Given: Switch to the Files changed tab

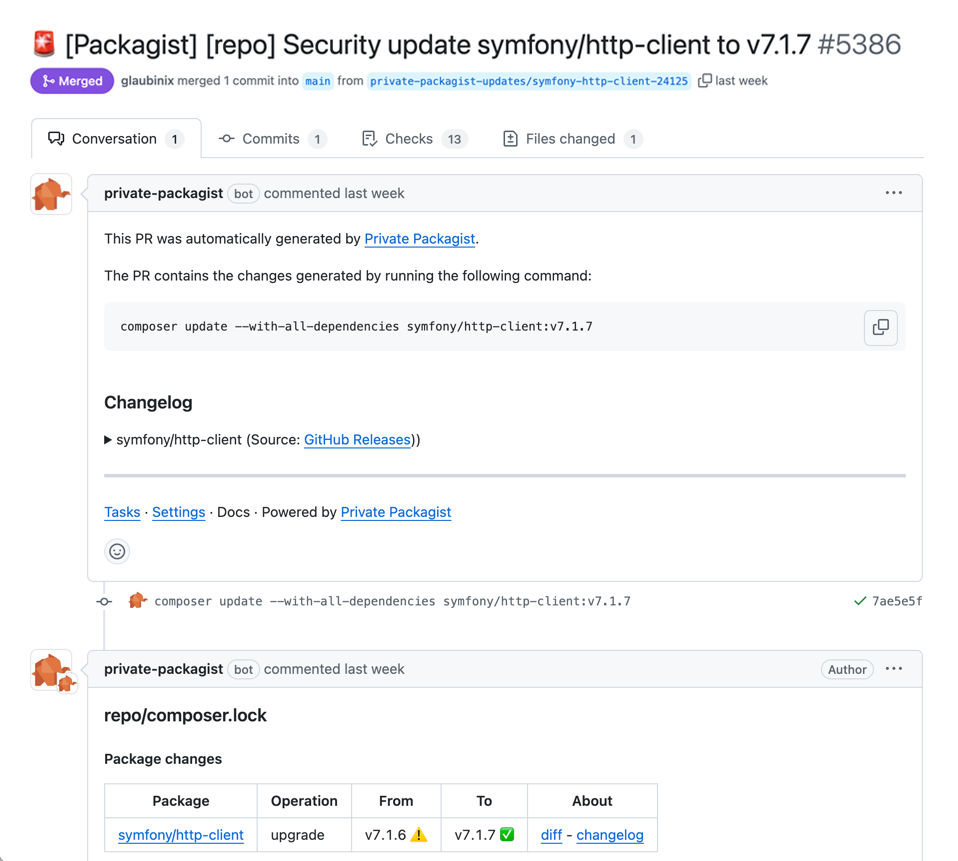Looking at the screenshot, I should coord(571,139).
